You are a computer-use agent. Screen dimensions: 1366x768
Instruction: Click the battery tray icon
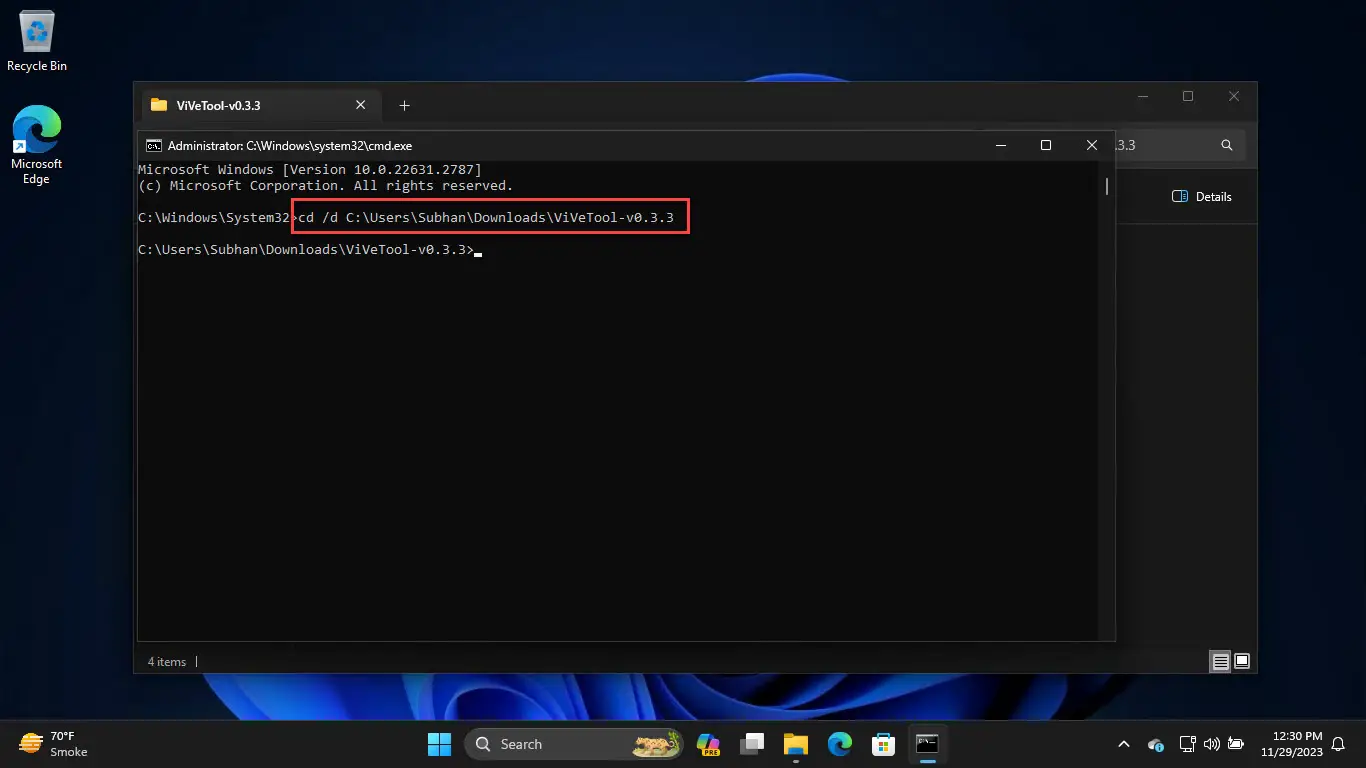click(1236, 744)
